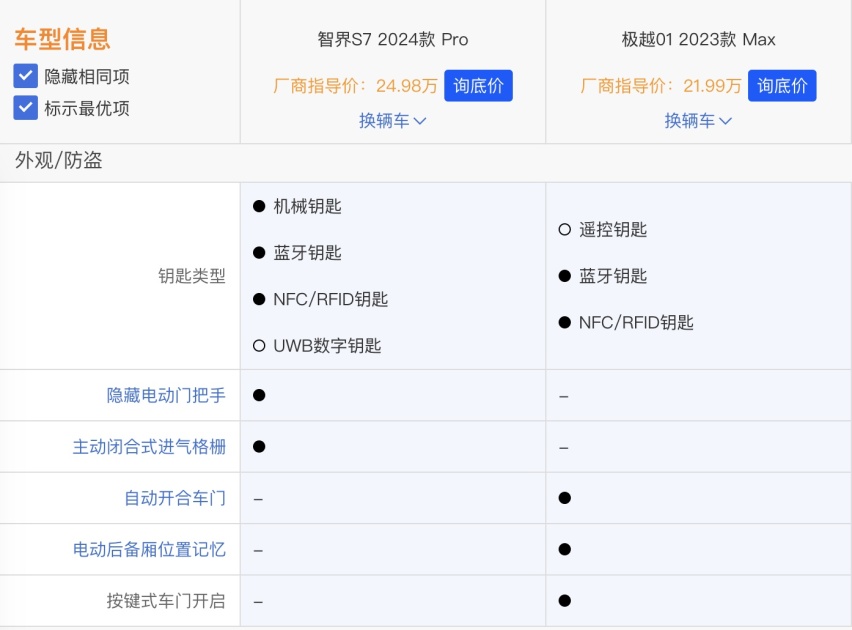Open the 主动闭合式进气格栅 feature link

tap(149, 447)
